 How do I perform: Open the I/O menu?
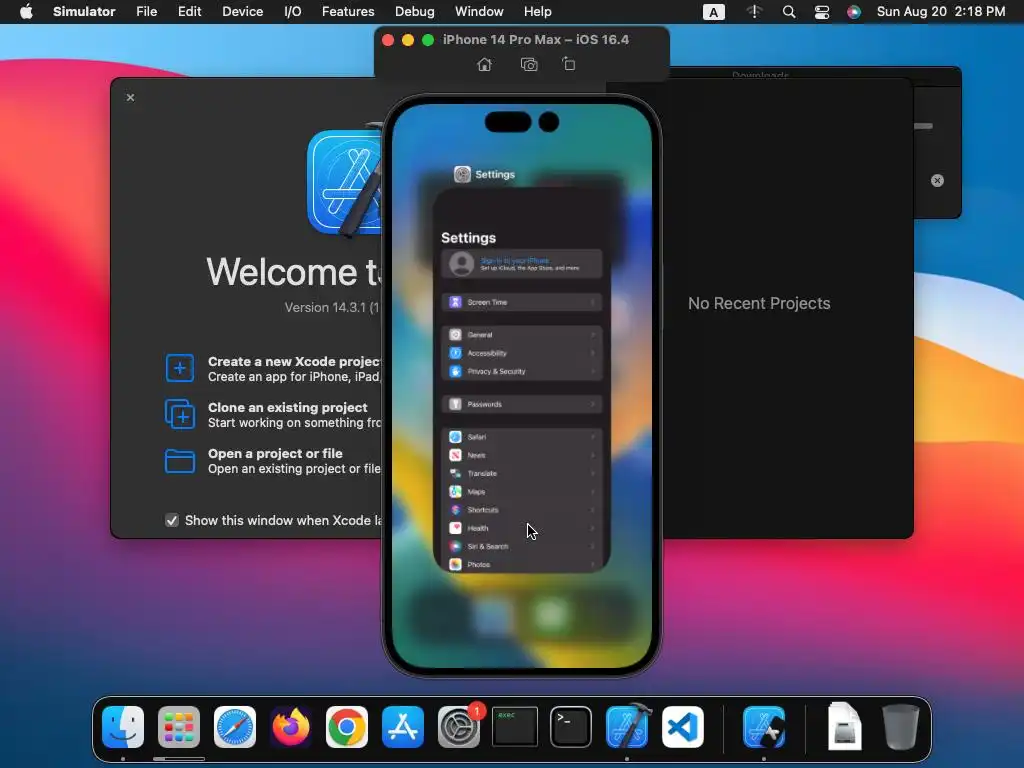click(293, 12)
